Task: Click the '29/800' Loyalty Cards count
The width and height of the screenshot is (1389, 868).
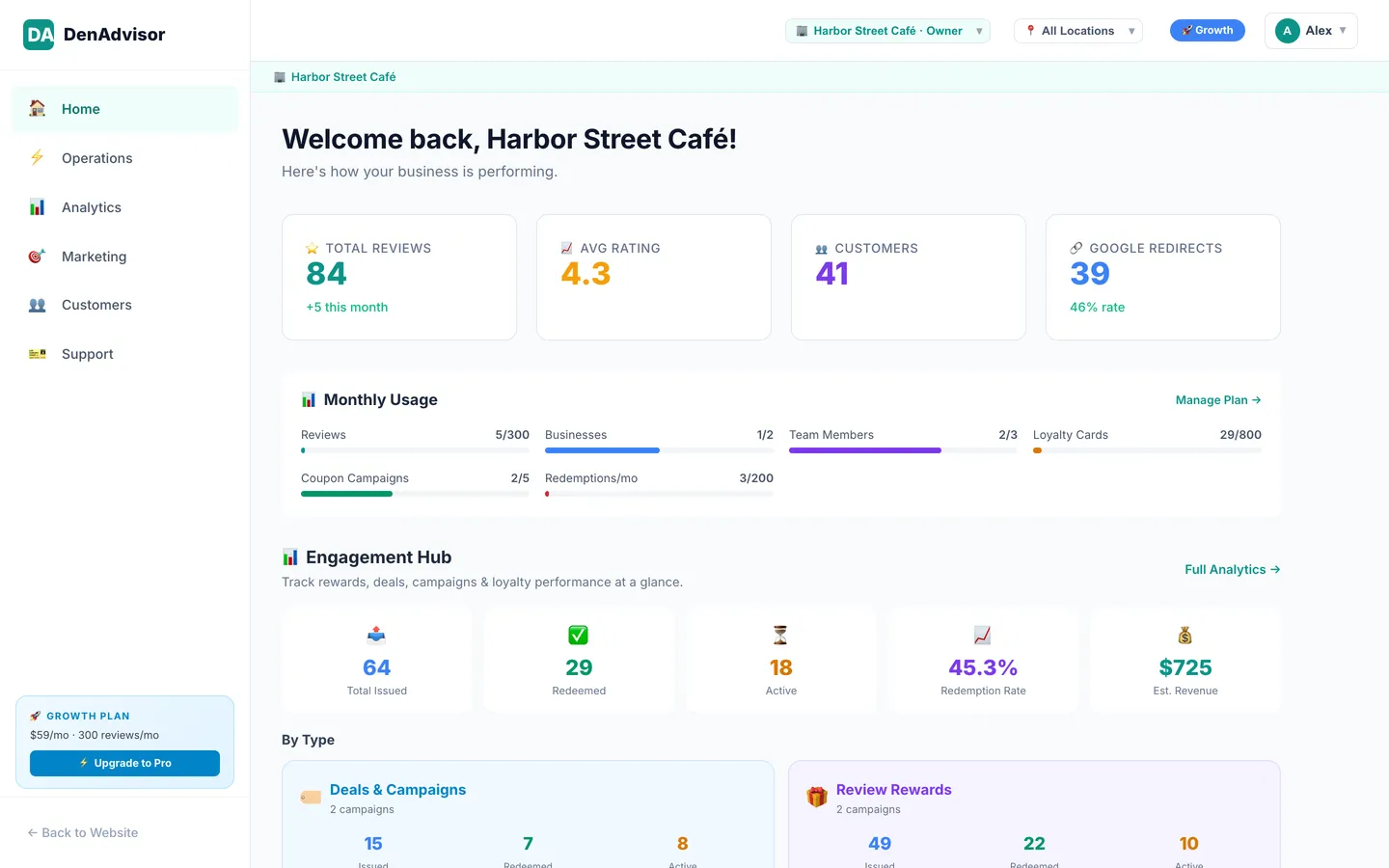Action: click(1240, 435)
